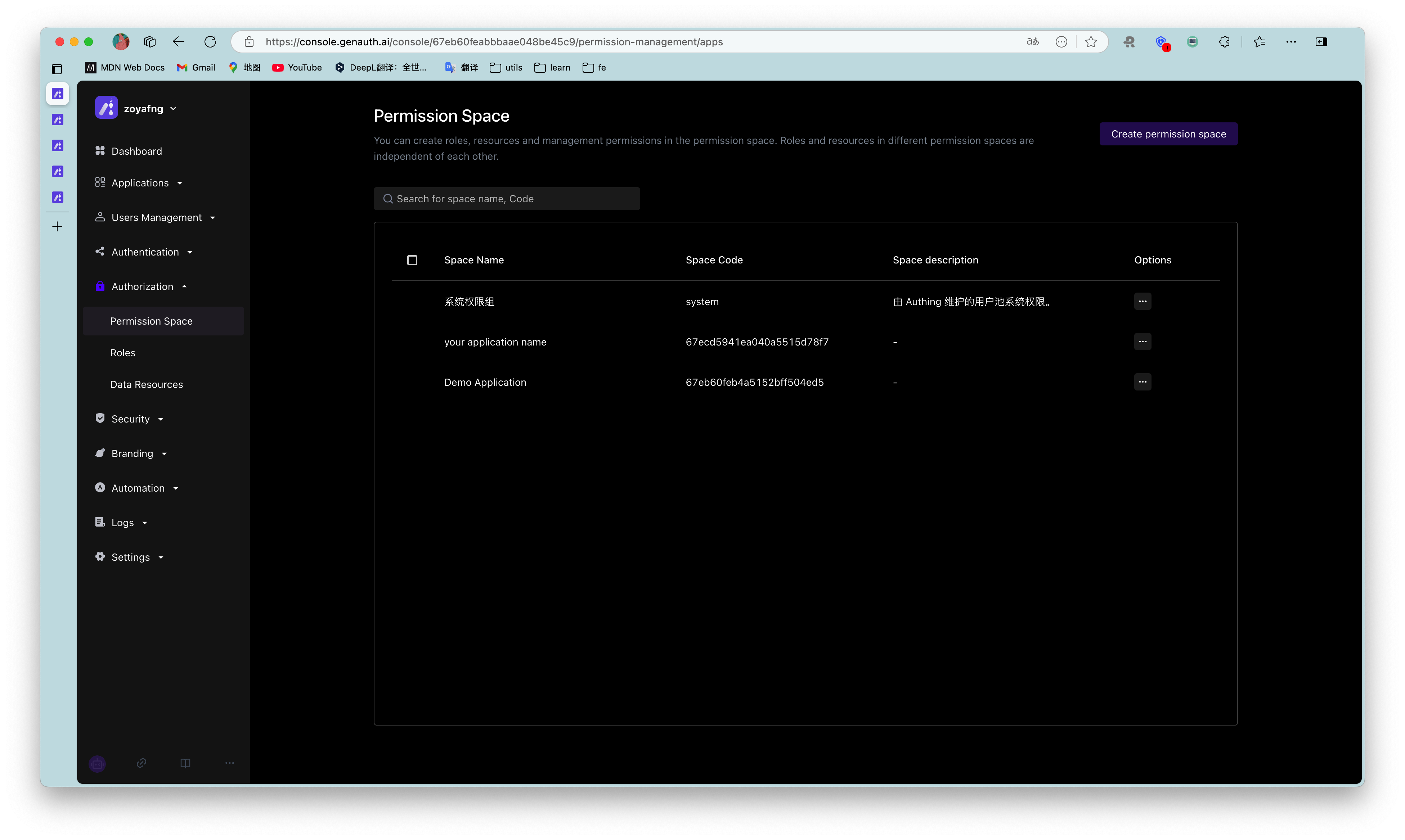Click the search field for space name
The image size is (1405, 840).
(507, 198)
